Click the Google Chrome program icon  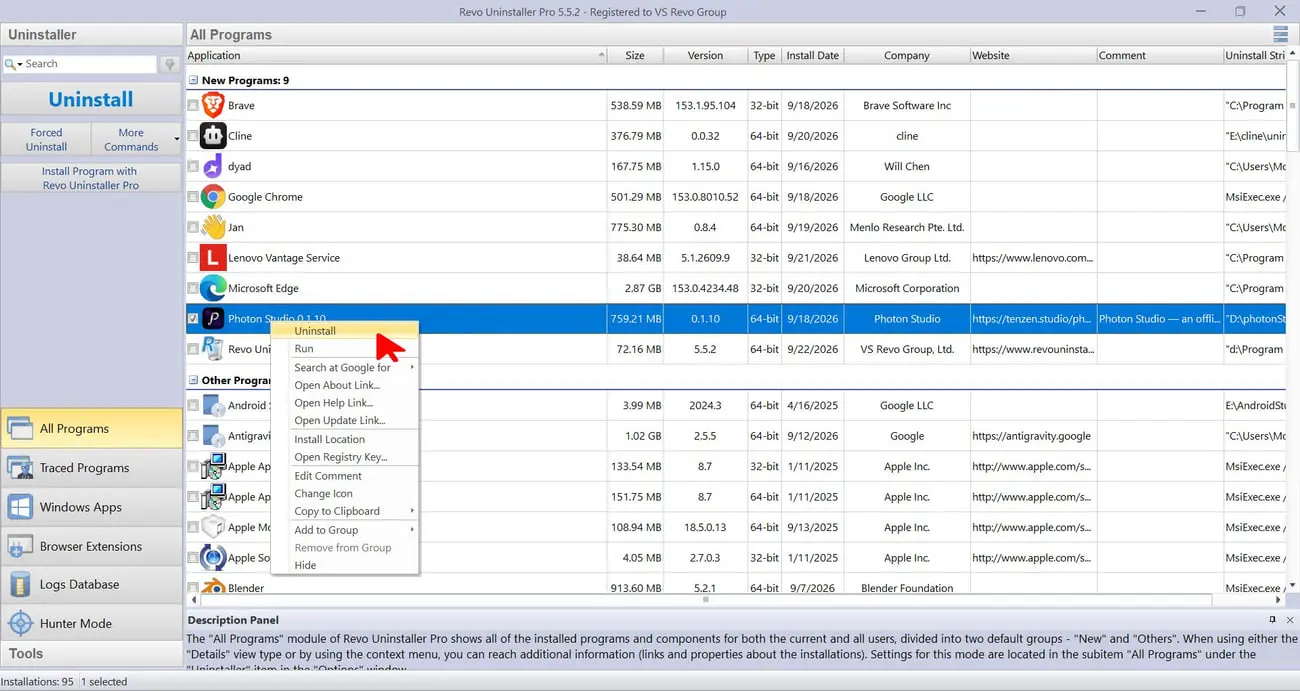[x=213, y=196]
